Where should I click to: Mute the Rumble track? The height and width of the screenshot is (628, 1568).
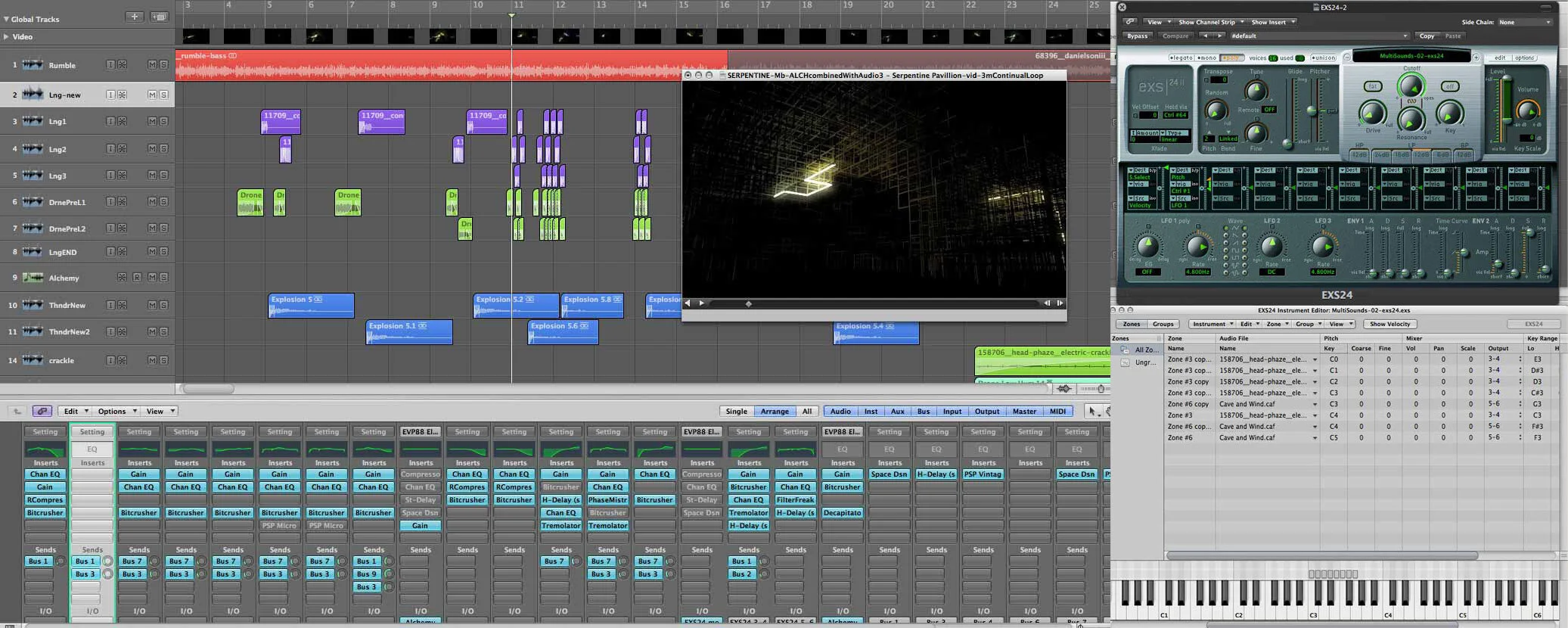click(x=152, y=65)
